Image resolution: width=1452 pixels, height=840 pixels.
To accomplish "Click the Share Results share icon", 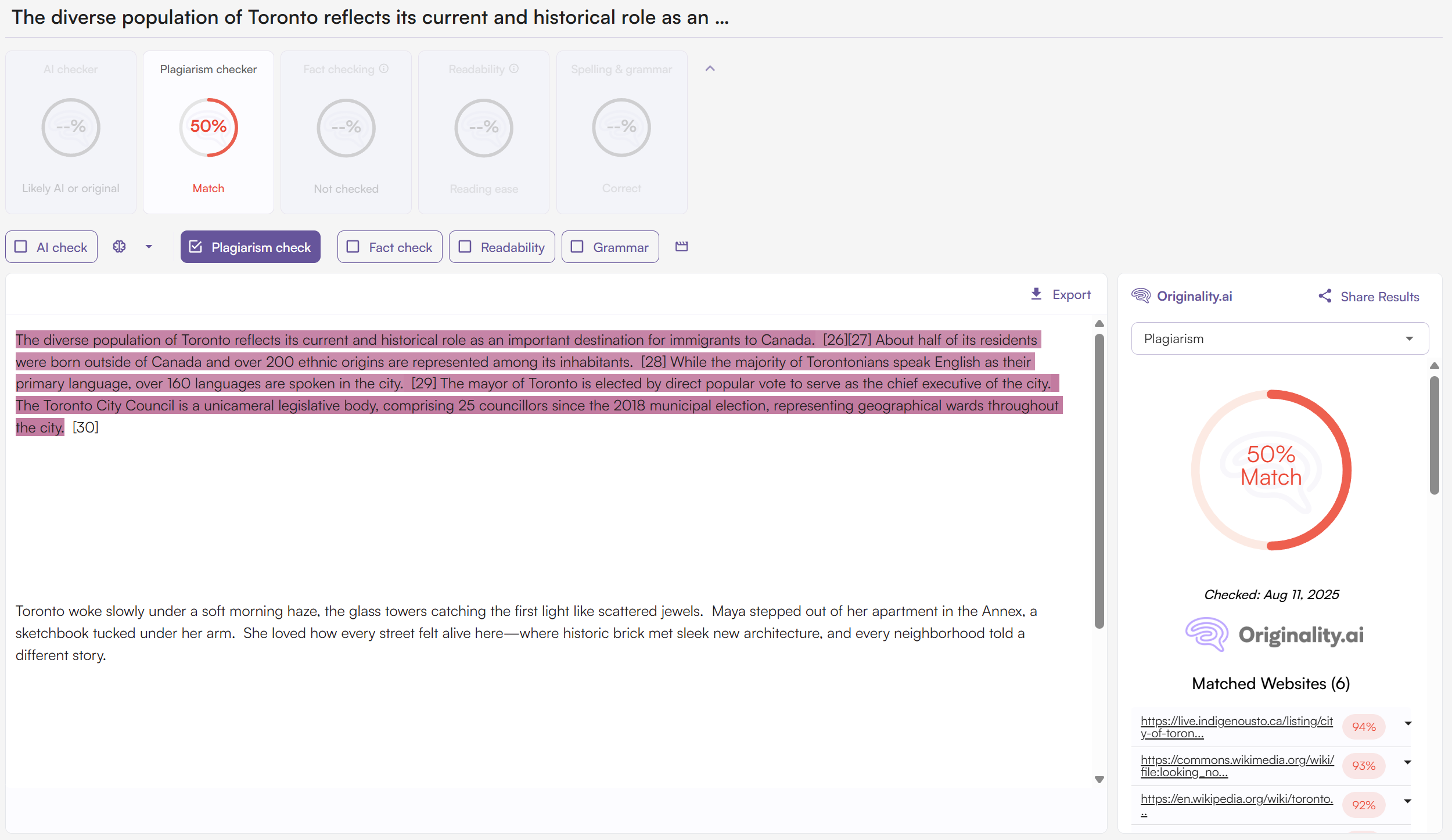I will (1325, 296).
